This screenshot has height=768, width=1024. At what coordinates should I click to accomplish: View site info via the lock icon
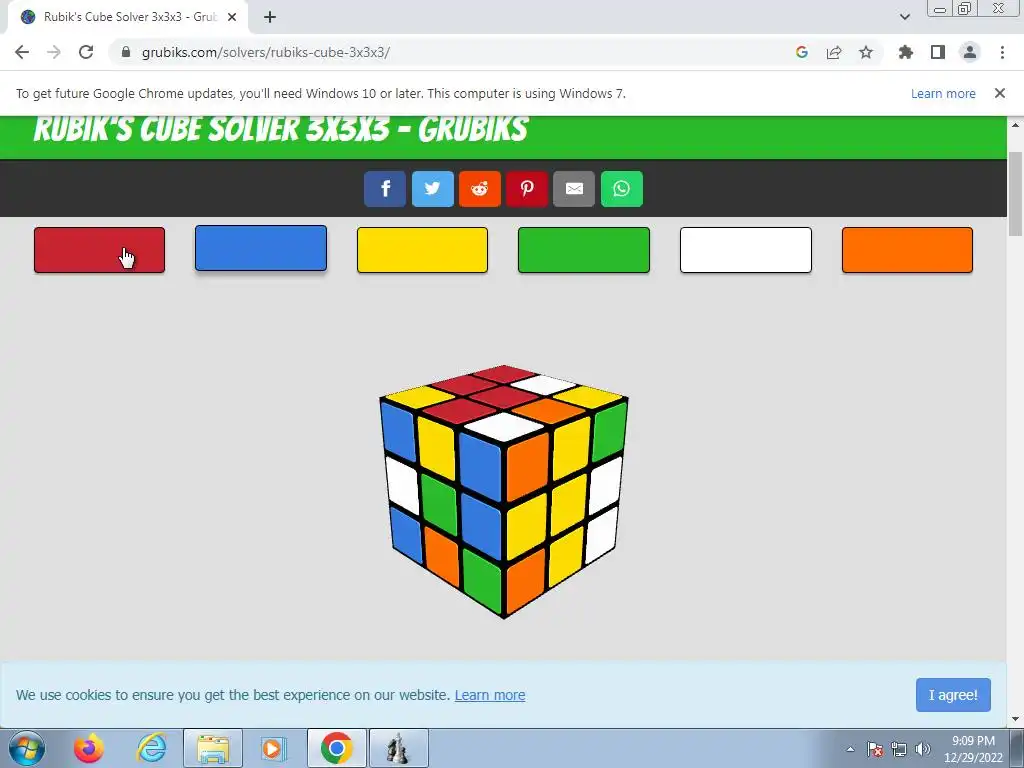tap(126, 52)
